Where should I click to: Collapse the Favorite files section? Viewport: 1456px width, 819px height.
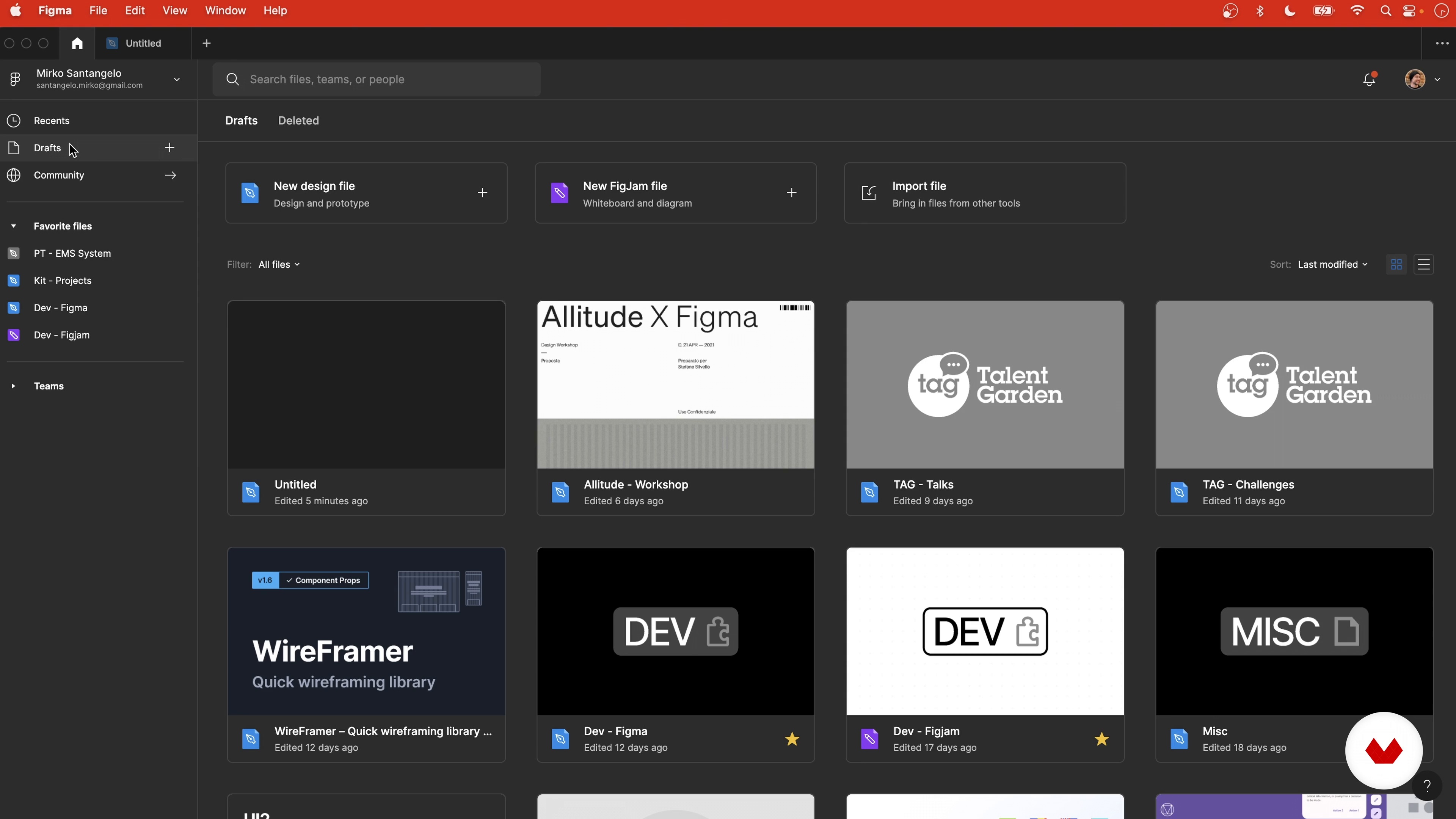pyautogui.click(x=14, y=226)
